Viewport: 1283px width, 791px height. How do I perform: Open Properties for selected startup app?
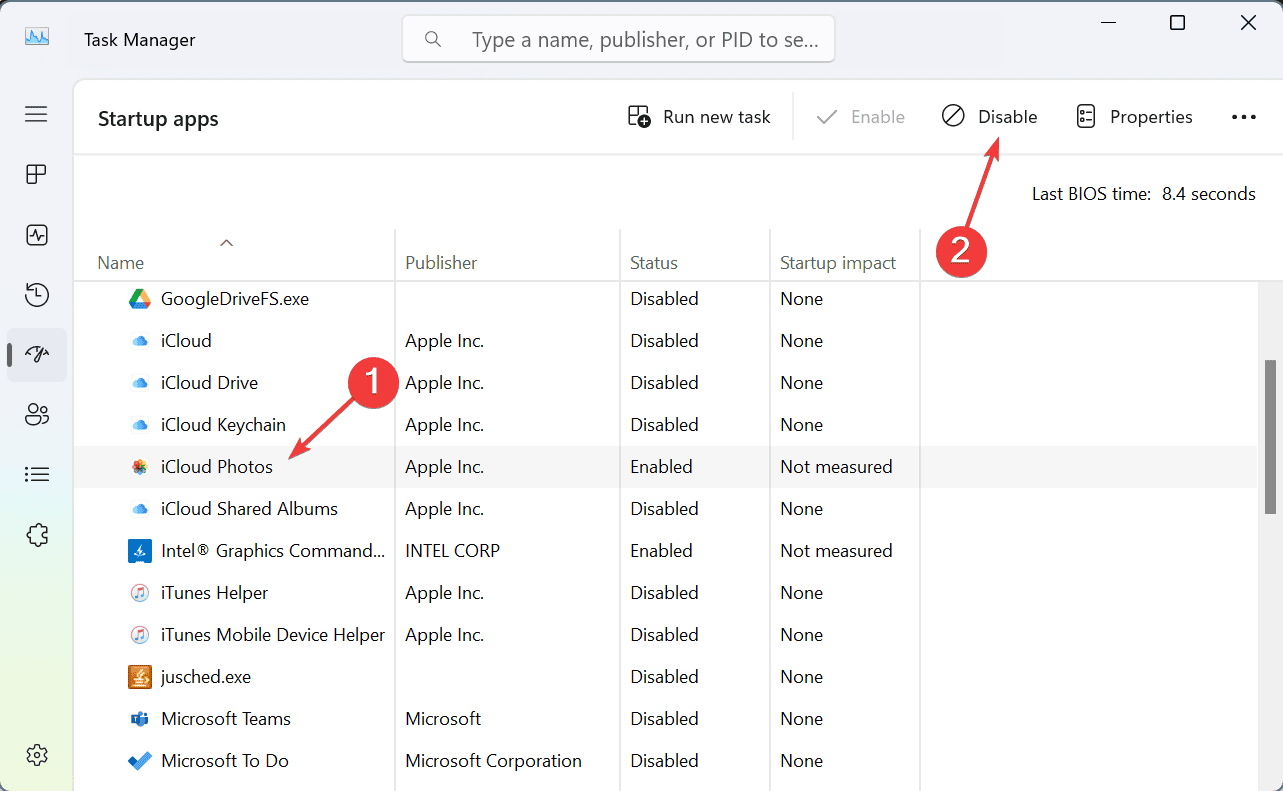point(1134,117)
